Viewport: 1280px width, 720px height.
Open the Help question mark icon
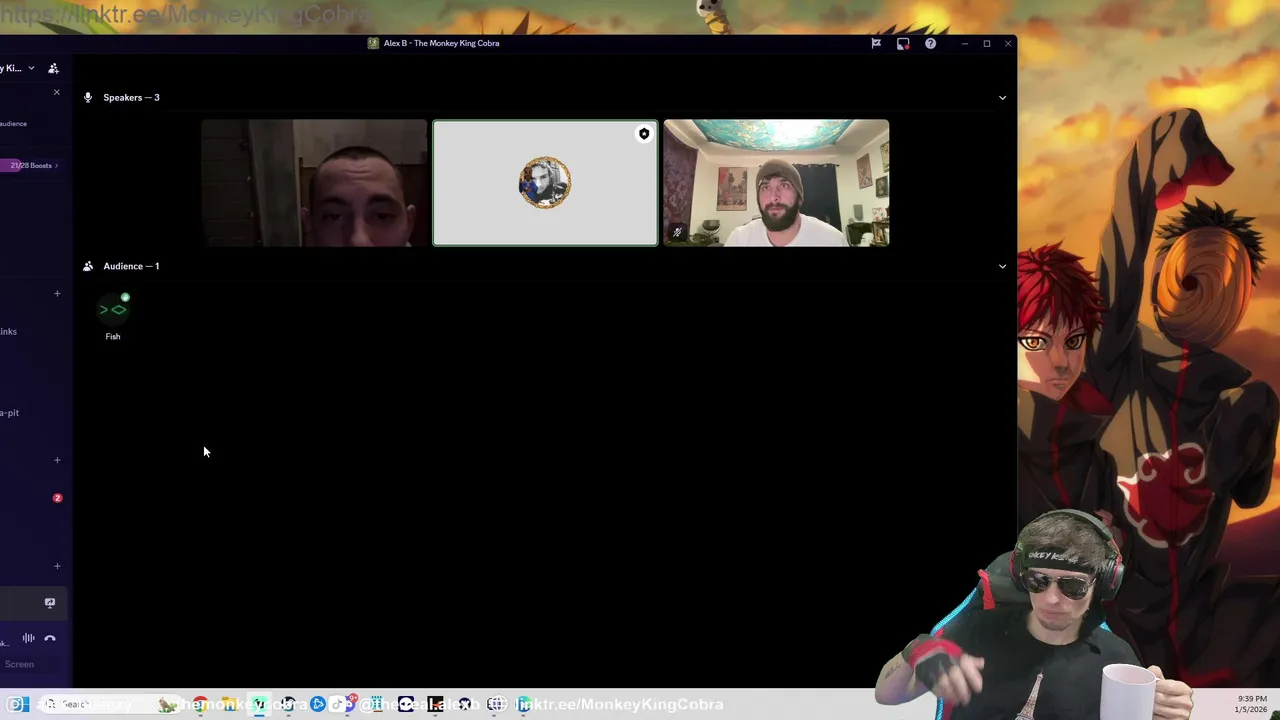pyautogui.click(x=930, y=43)
